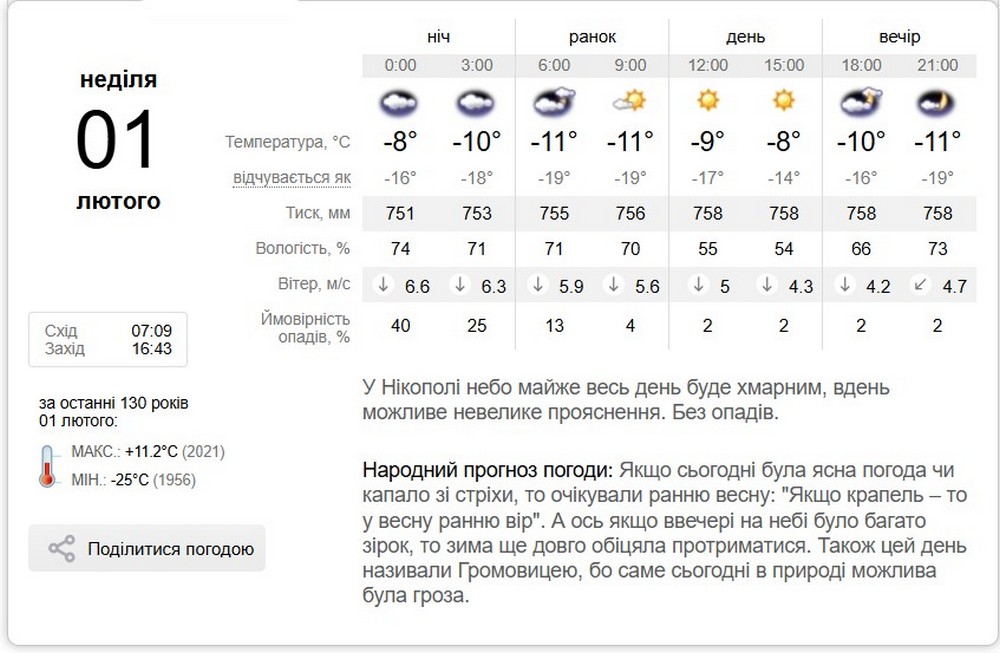The image size is (1000, 653).
Task: Select the 15:00 time column header
Action: point(784,66)
